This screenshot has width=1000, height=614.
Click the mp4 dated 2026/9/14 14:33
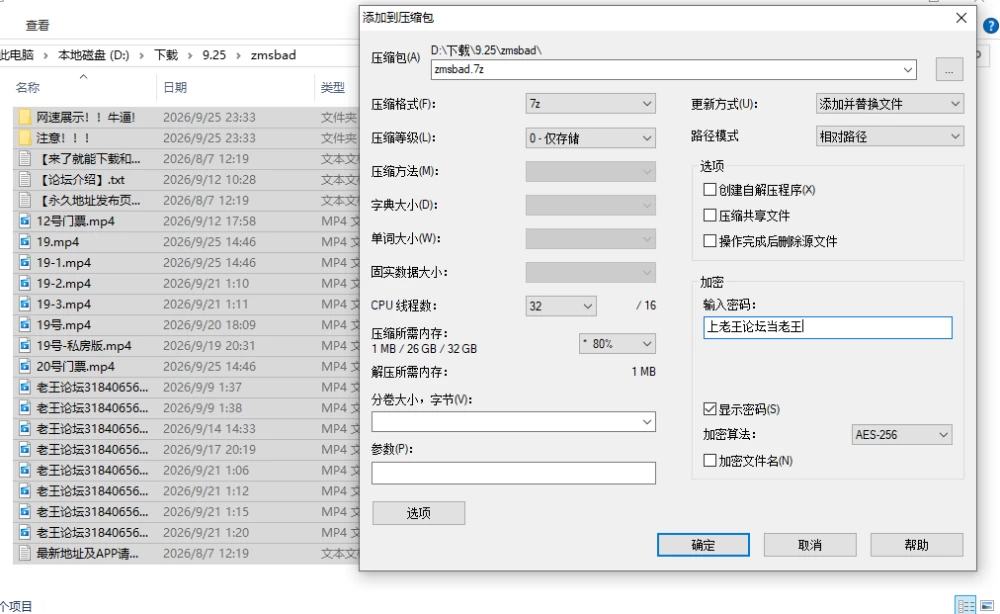[186, 428]
